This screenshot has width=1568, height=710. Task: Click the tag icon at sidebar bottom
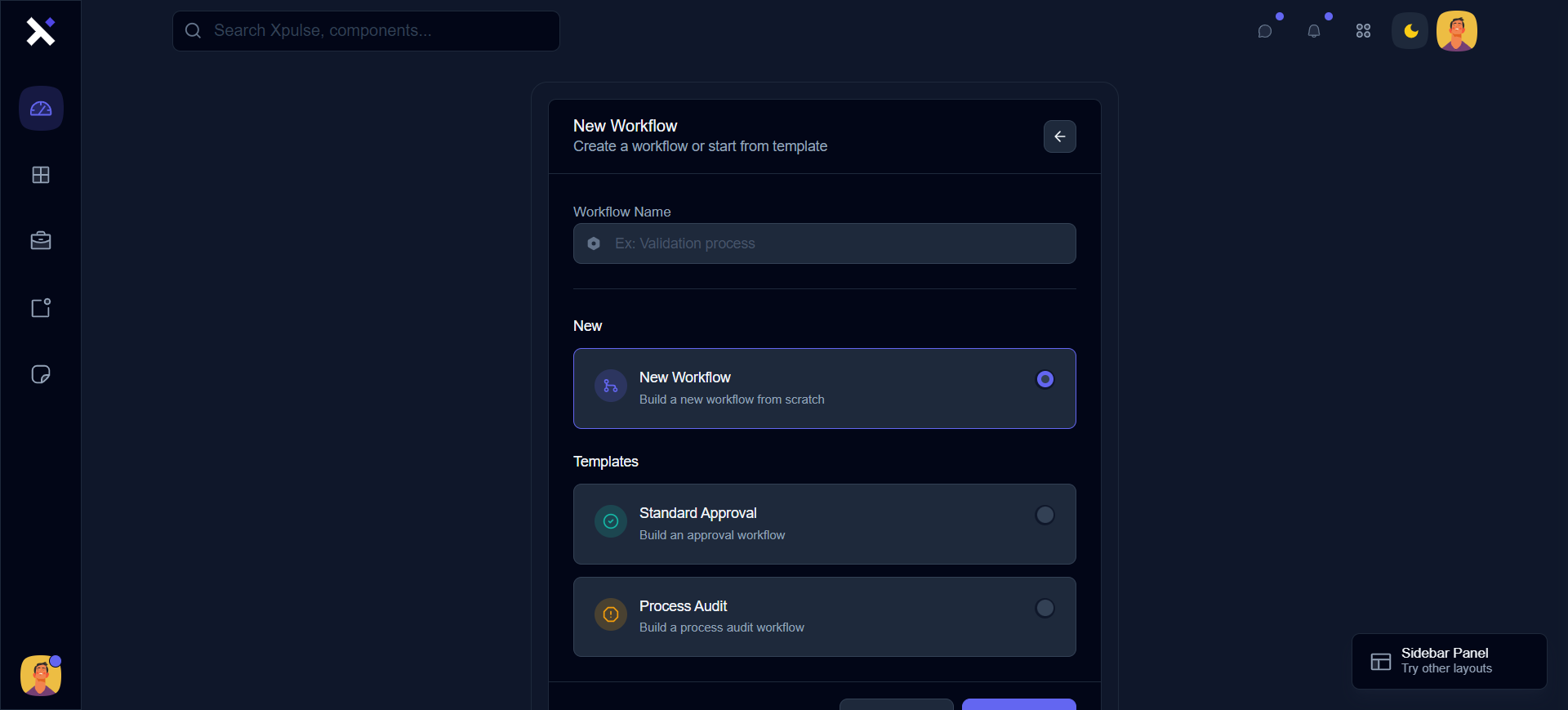pyautogui.click(x=40, y=374)
